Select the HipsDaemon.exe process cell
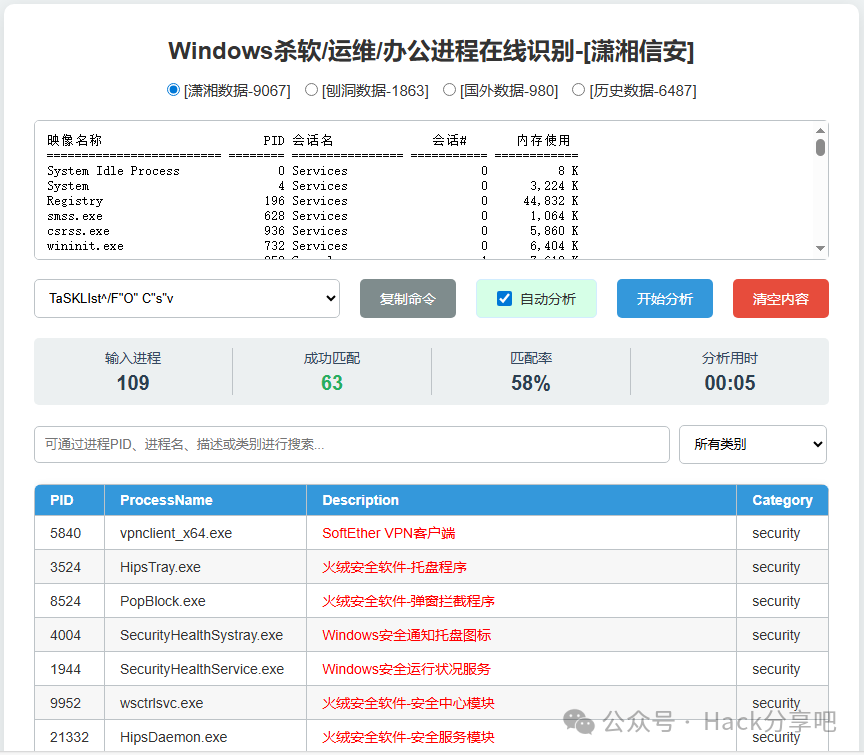The width and height of the screenshot is (864, 756). [x=206, y=736]
